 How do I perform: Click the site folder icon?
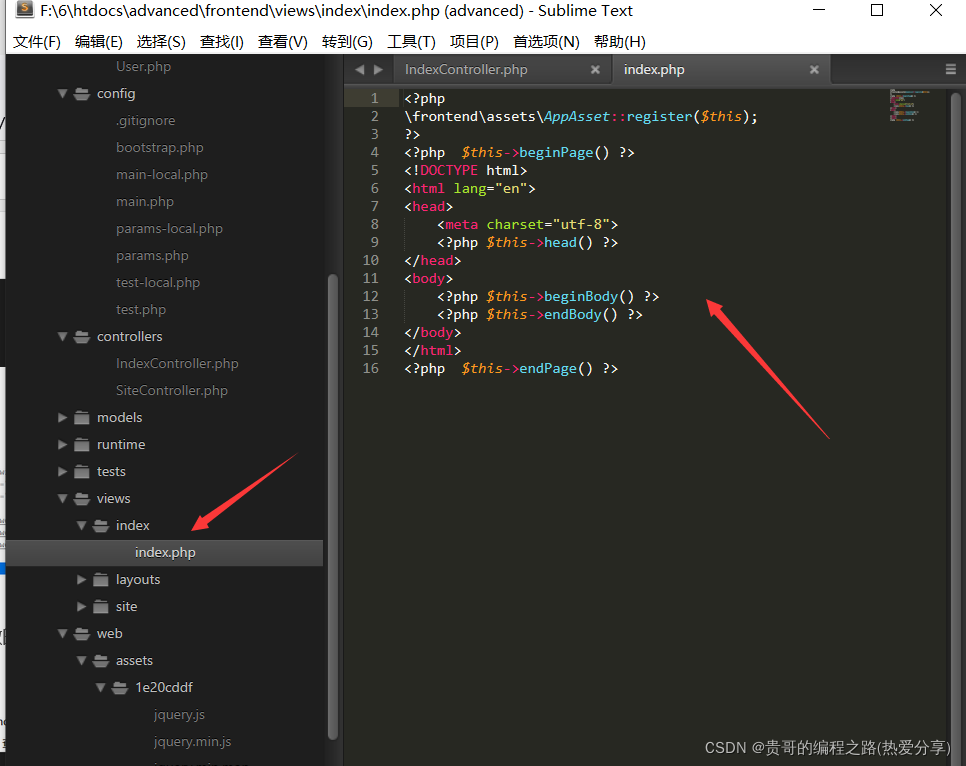point(100,606)
